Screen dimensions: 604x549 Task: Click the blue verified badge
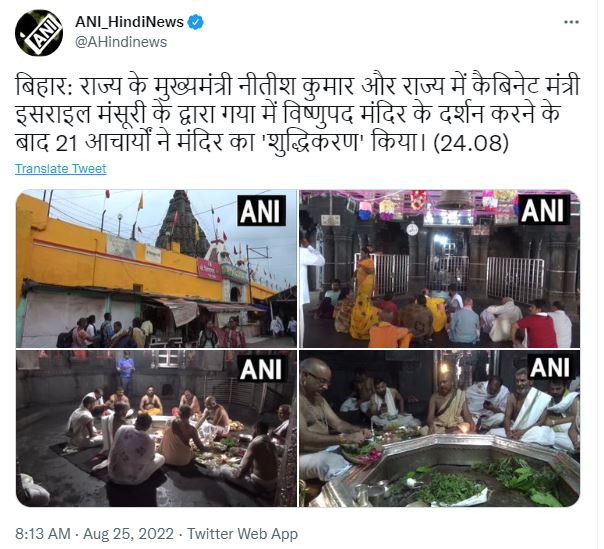click(x=195, y=22)
